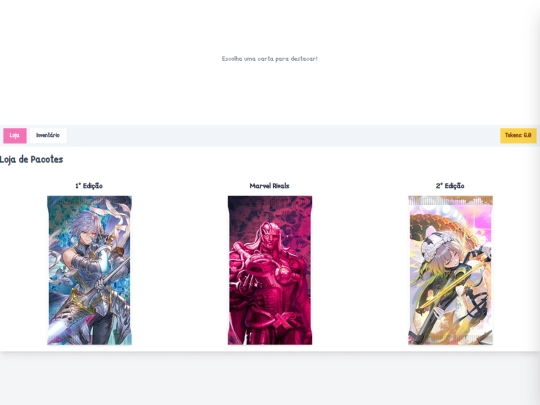Open the Marvel Rivals card pack

270,270
